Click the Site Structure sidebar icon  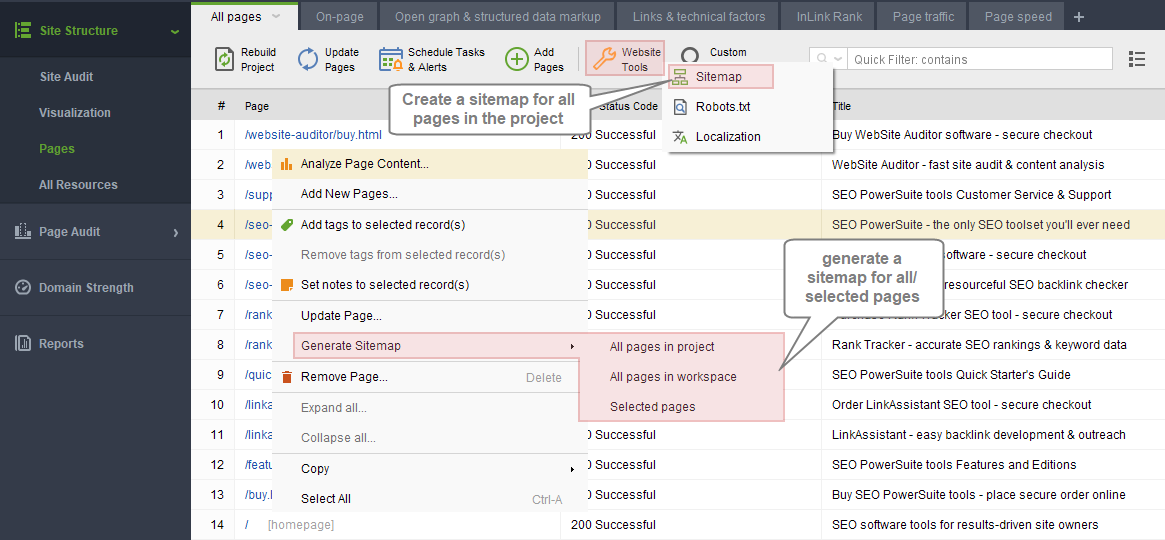(23, 30)
